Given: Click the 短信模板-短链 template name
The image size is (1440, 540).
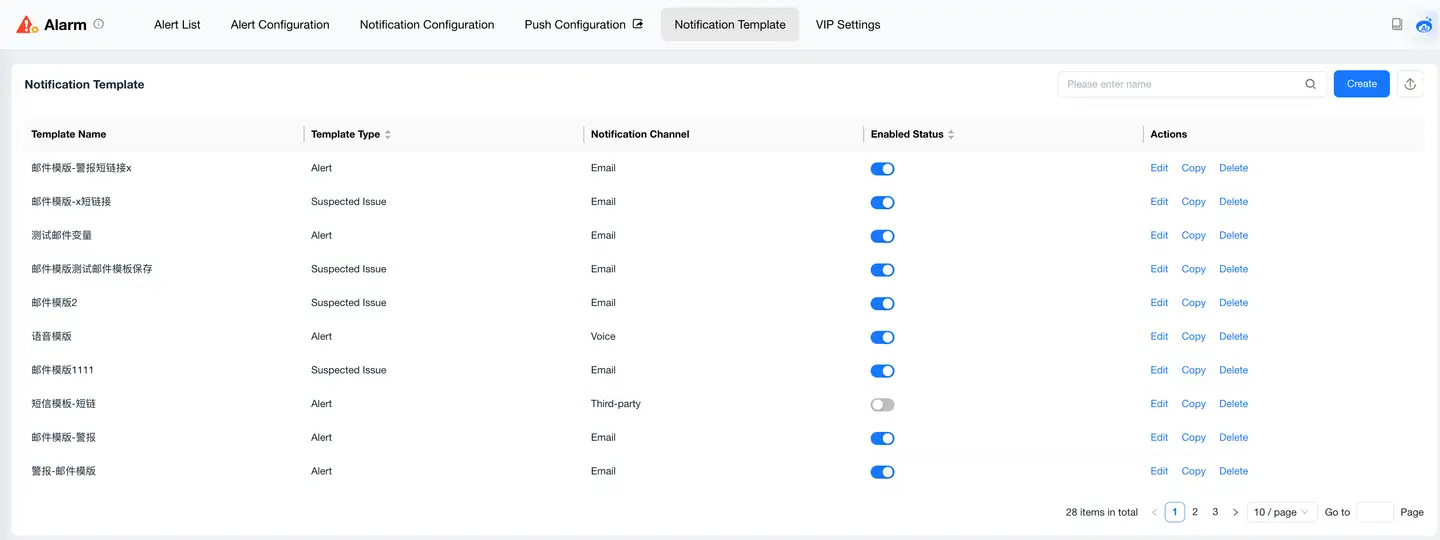Looking at the screenshot, I should [x=64, y=404].
